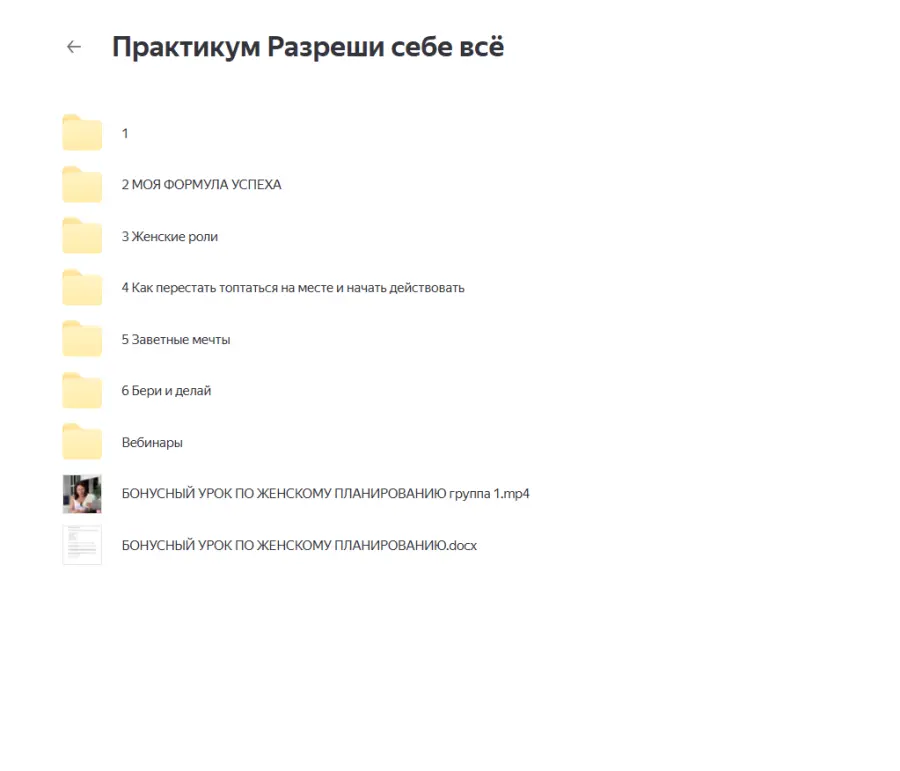This screenshot has height=771, width=900.
Task: Click the mp4 file name "БОНУСНЫЙ УРОК ПО ЖЕНСКОМУ ПЛАНИРОВАНИЮ группа 1"
Action: (325, 493)
